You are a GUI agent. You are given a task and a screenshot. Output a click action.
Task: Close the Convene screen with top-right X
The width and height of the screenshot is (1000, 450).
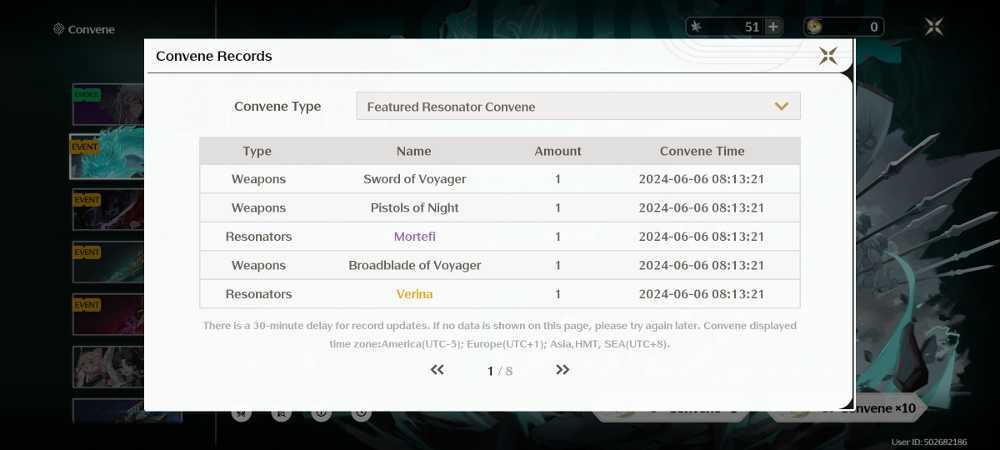(934, 26)
